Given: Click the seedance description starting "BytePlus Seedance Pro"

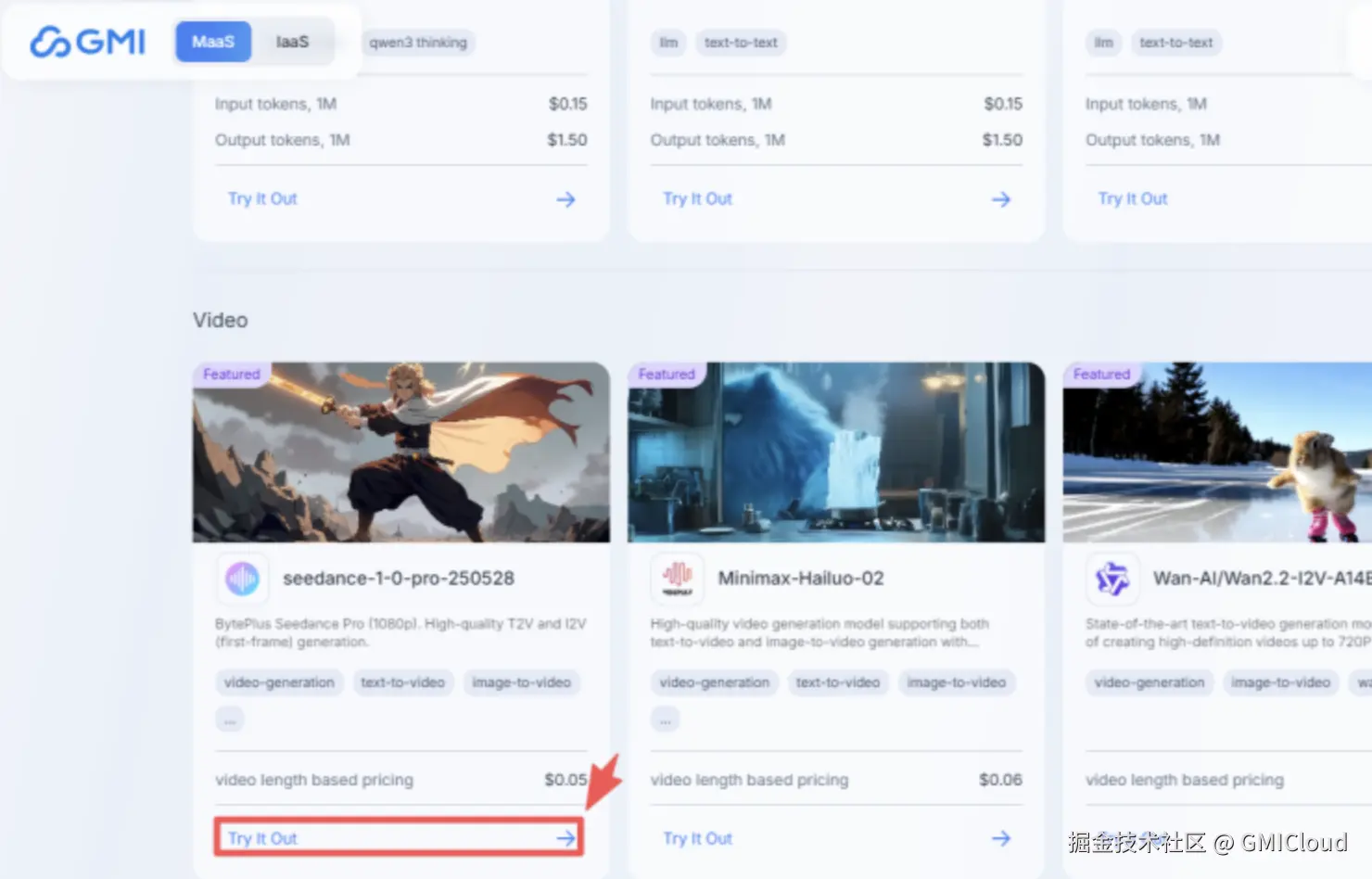Looking at the screenshot, I should click(400, 632).
